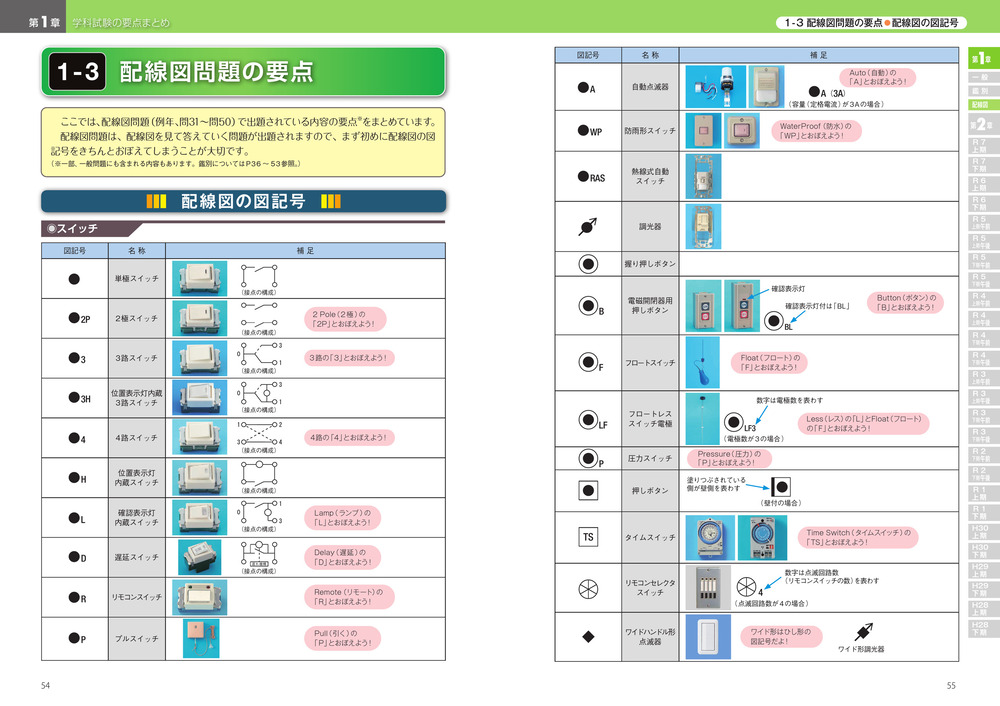Click the black diamond wide-handle switch symbol
The image size is (1000, 706).
(x=588, y=635)
